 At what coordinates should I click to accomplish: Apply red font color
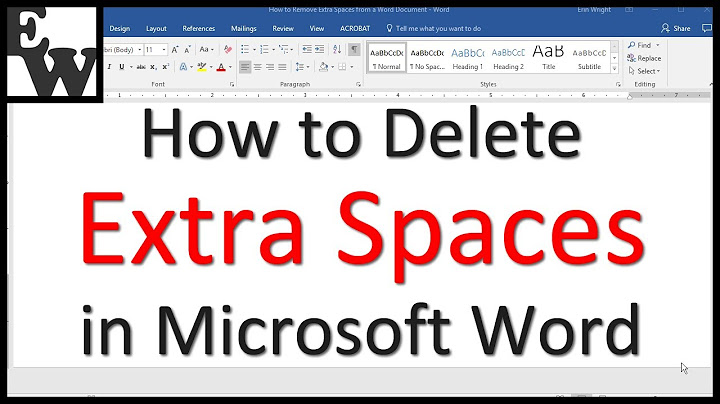coord(221,67)
